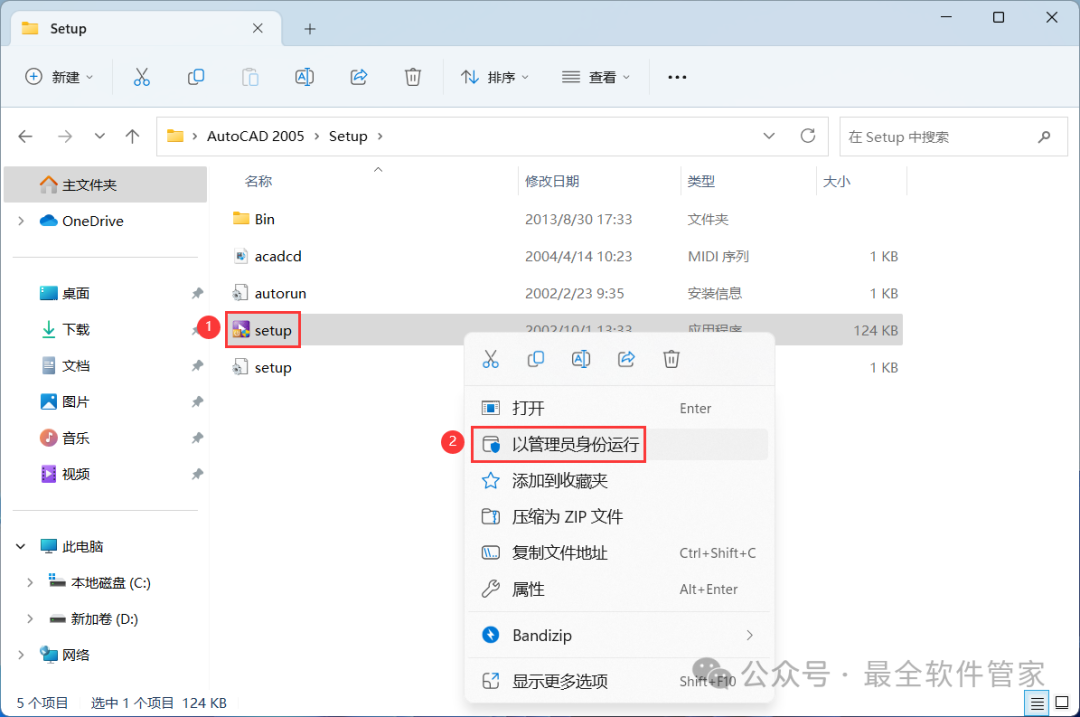The width and height of the screenshot is (1080, 717).
Task: Open the 新建 new item dropdown
Action: click(59, 77)
